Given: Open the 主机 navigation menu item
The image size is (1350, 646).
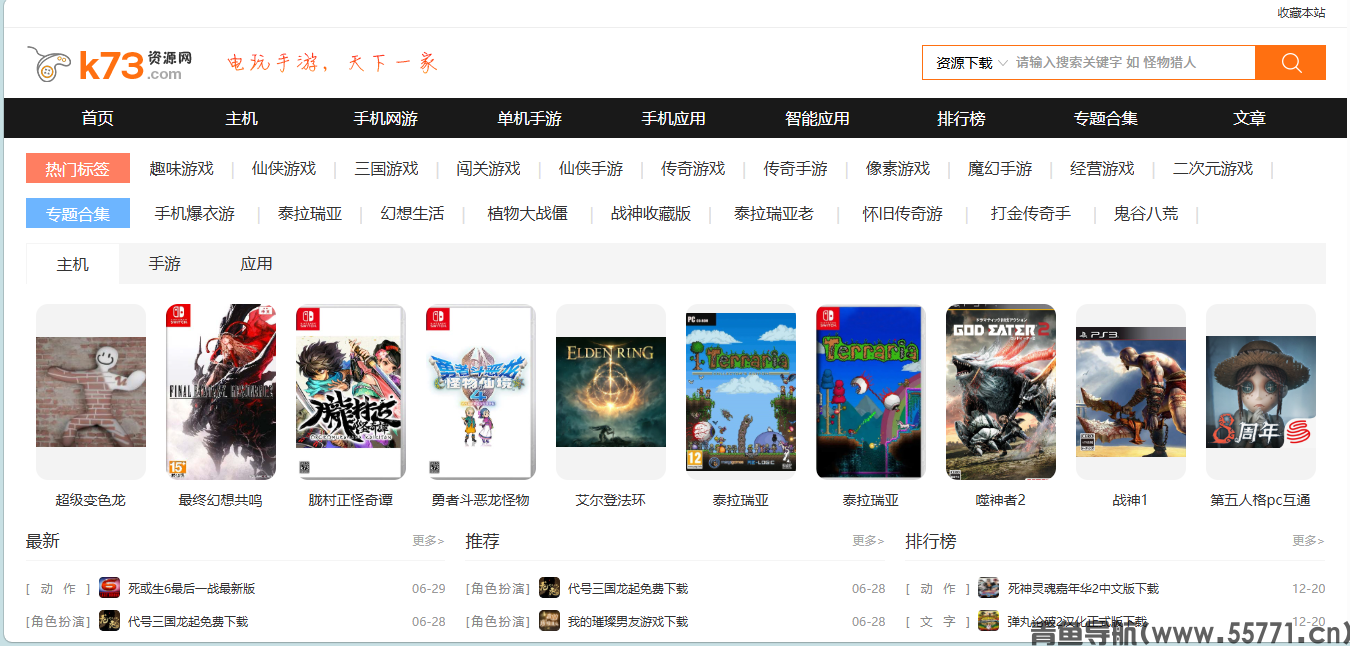Looking at the screenshot, I should coord(242,118).
